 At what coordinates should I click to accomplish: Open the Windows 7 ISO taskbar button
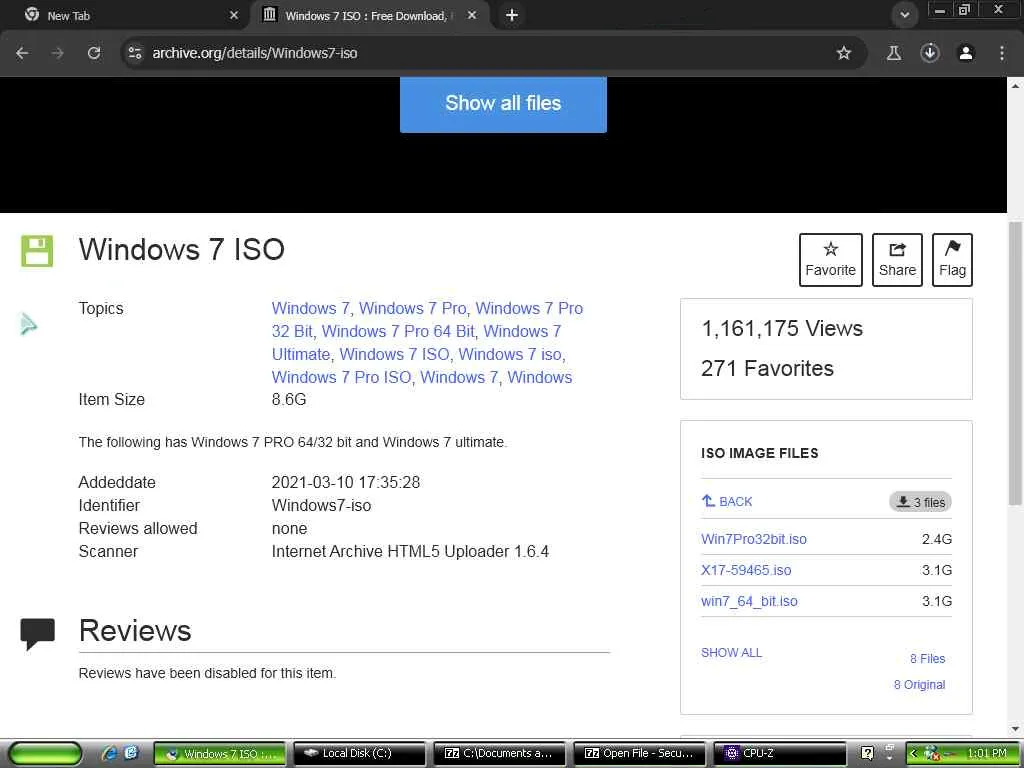pyautogui.click(x=220, y=753)
